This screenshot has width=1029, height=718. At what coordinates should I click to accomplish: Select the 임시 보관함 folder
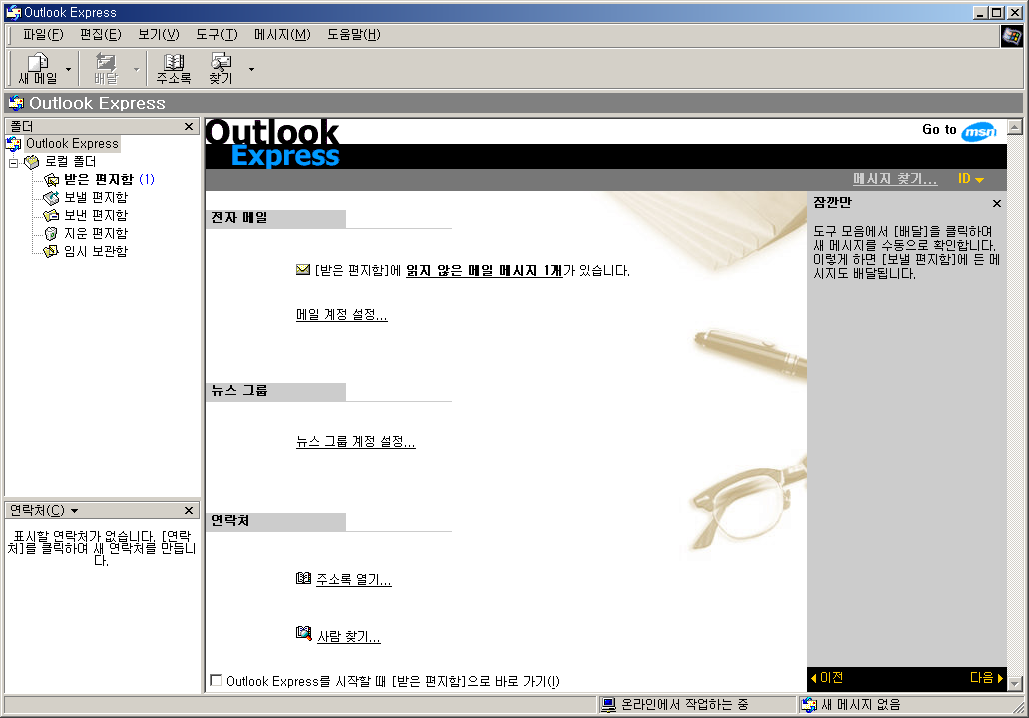[96, 251]
